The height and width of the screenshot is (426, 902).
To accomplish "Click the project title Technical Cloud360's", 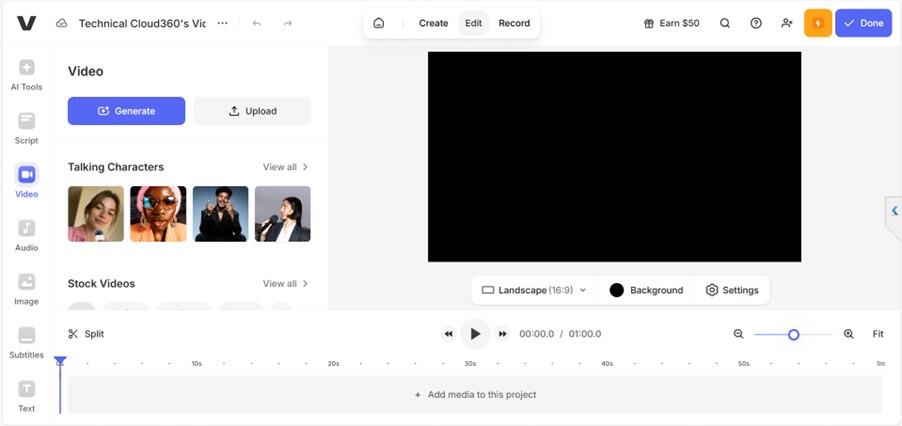I will point(142,24).
